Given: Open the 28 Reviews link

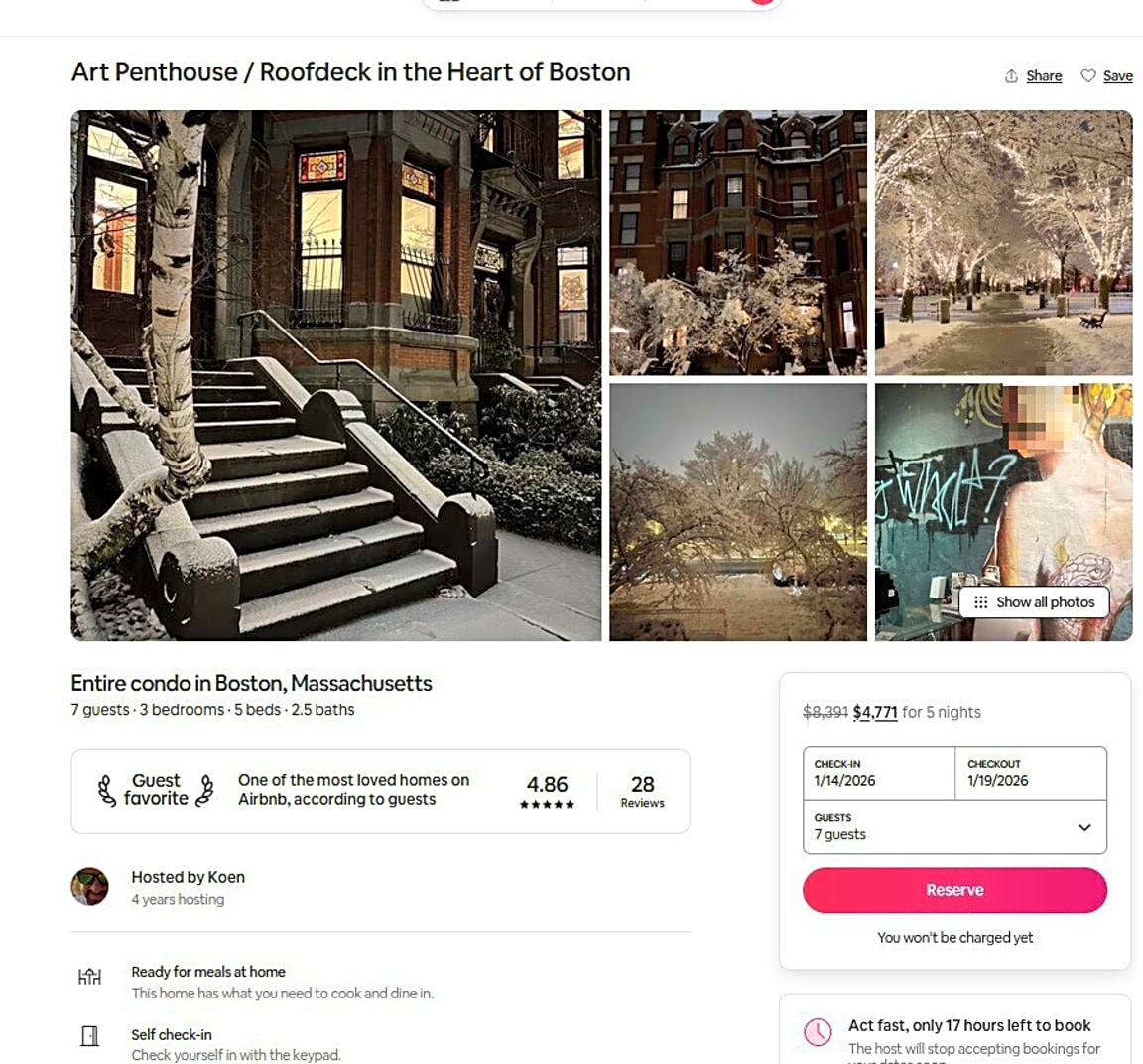Looking at the screenshot, I should pos(642,791).
